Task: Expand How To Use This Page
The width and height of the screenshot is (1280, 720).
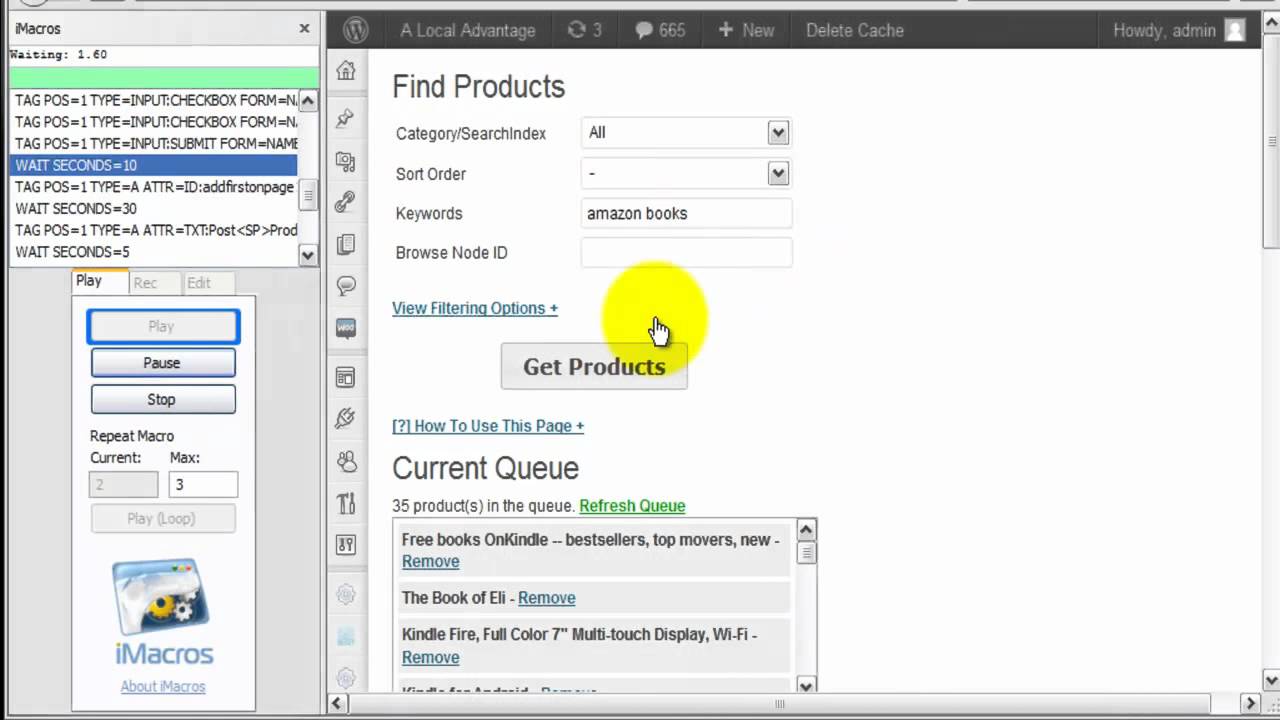Action: pyautogui.click(x=488, y=426)
